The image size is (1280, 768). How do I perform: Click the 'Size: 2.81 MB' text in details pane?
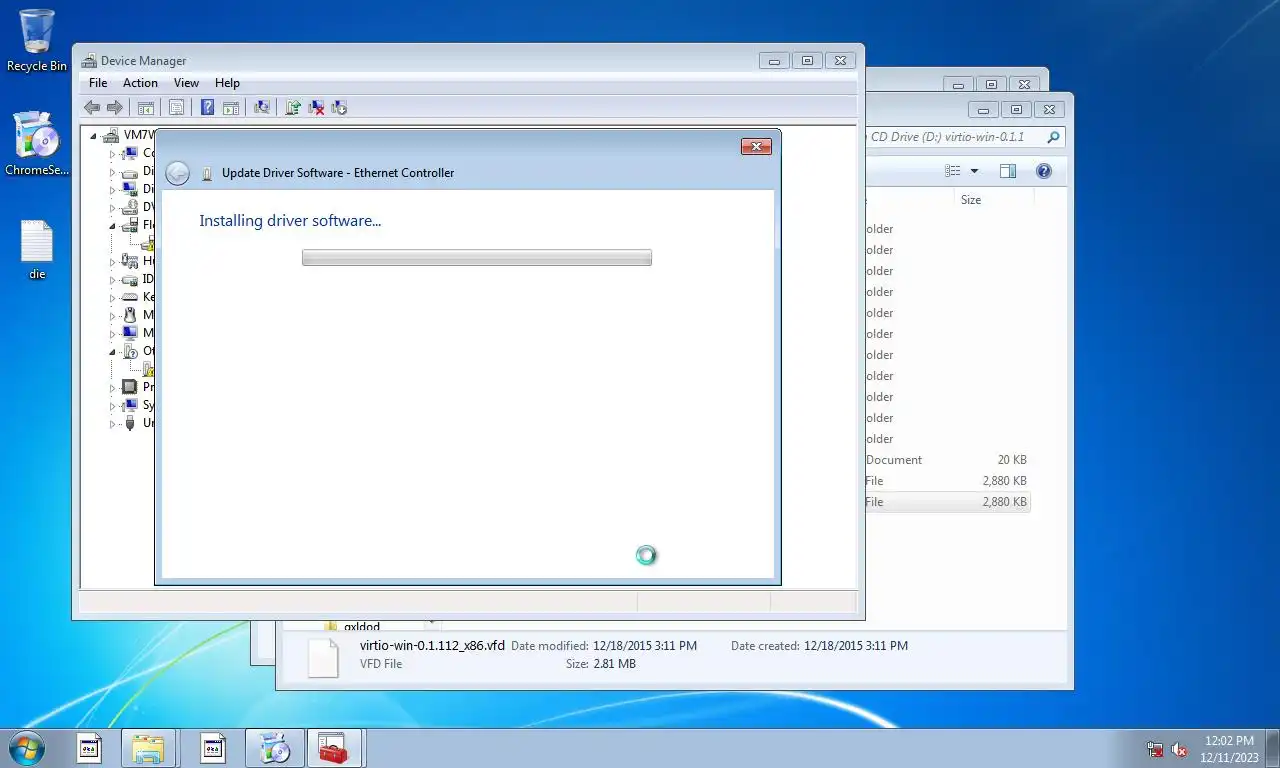coord(601,664)
